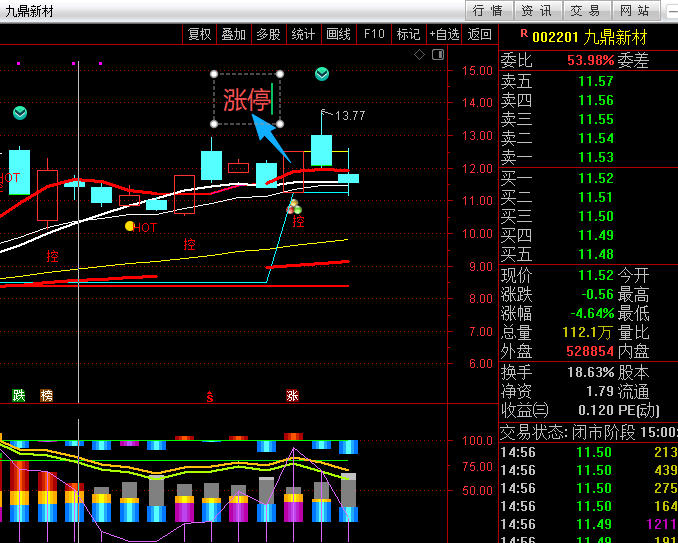Click +自选 to add to watchlist
678x543 pixels.
tap(444, 34)
